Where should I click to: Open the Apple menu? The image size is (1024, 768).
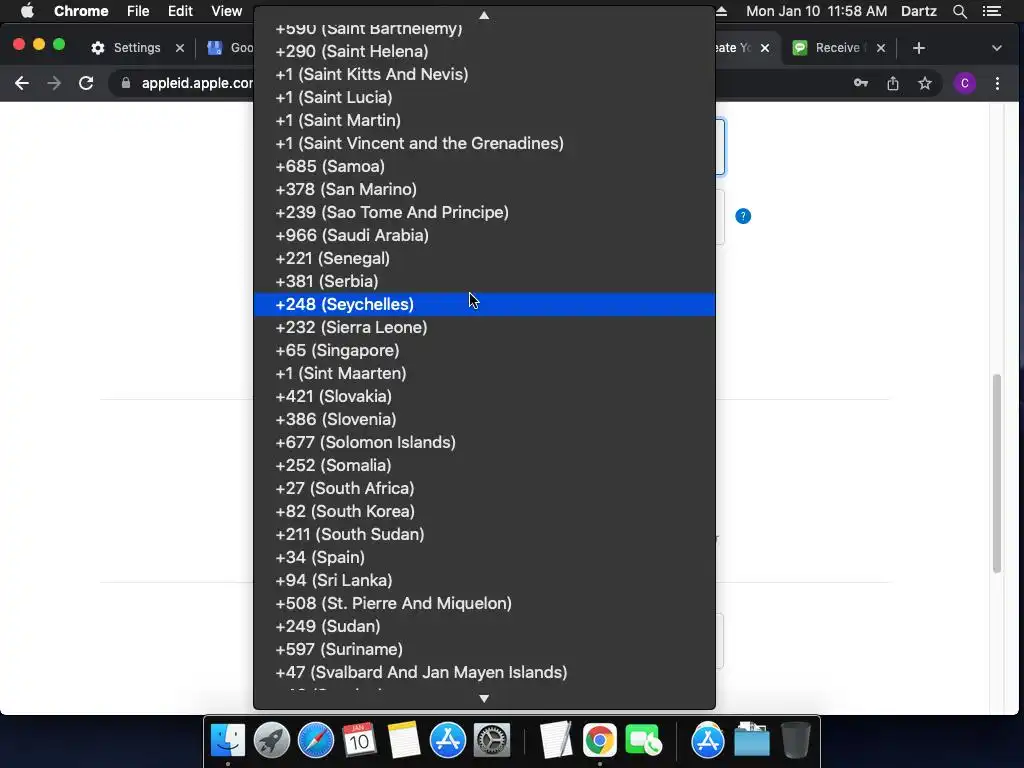tap(27, 11)
